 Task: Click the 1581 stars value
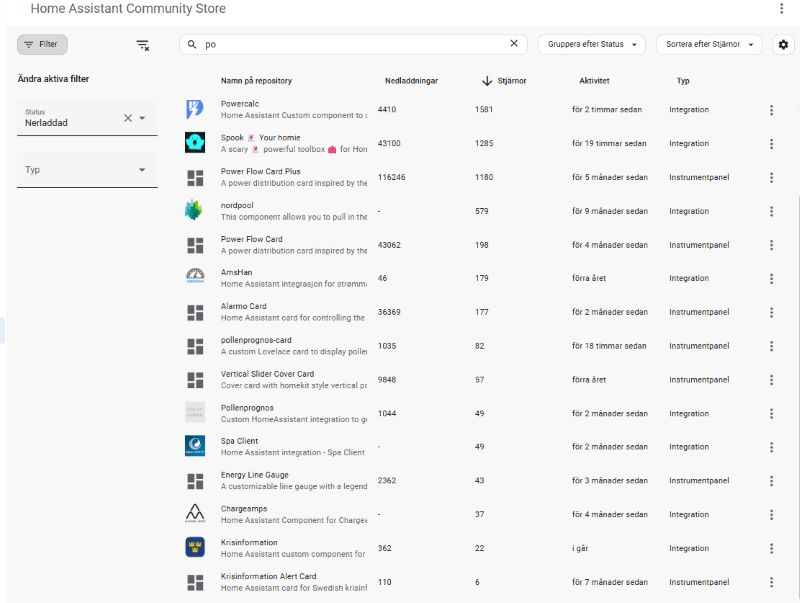[x=484, y=109]
